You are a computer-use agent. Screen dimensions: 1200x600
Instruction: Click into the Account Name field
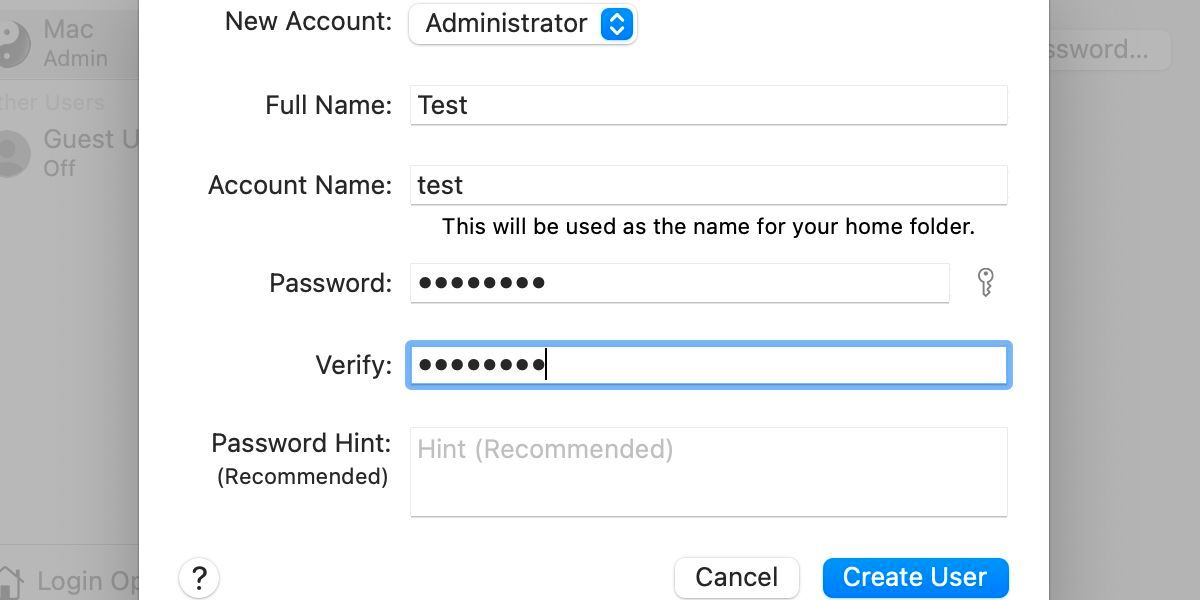[708, 185]
